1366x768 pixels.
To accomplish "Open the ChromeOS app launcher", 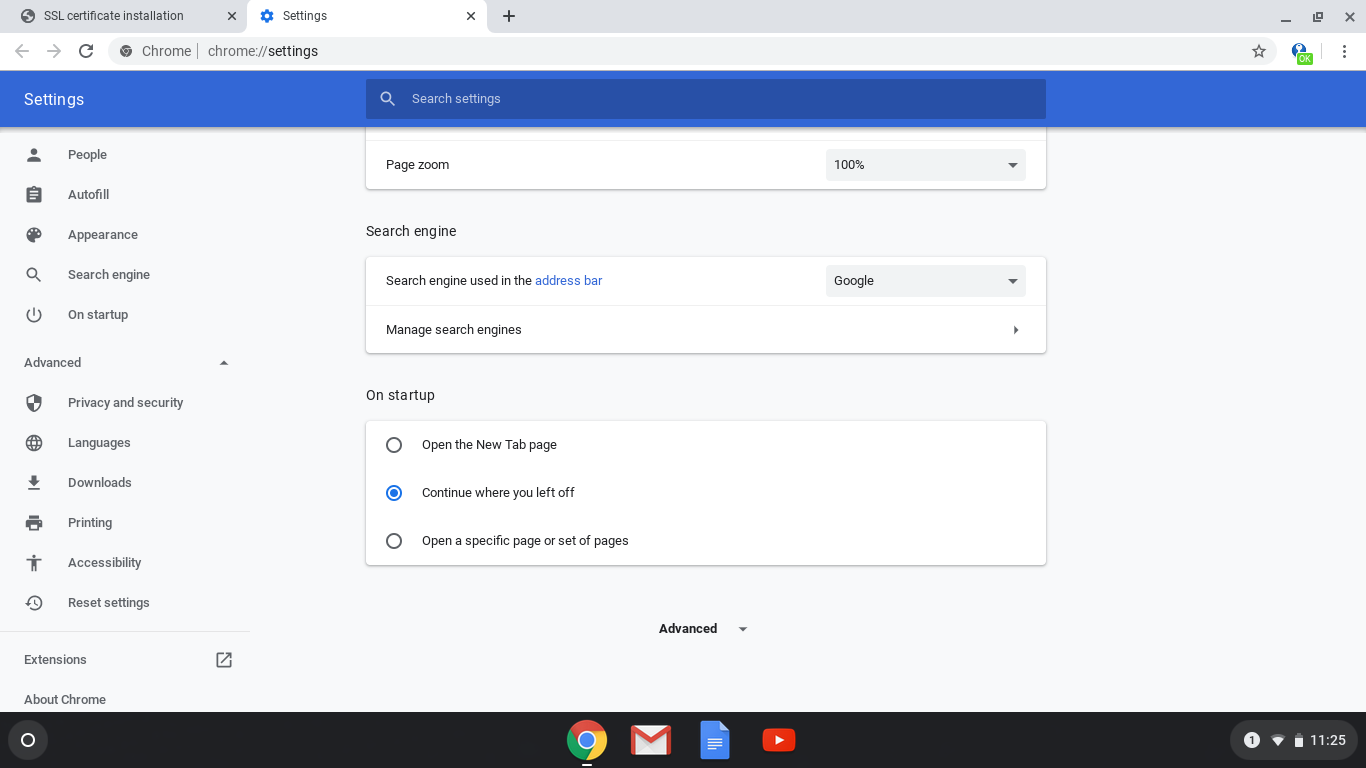I will click(x=27, y=740).
